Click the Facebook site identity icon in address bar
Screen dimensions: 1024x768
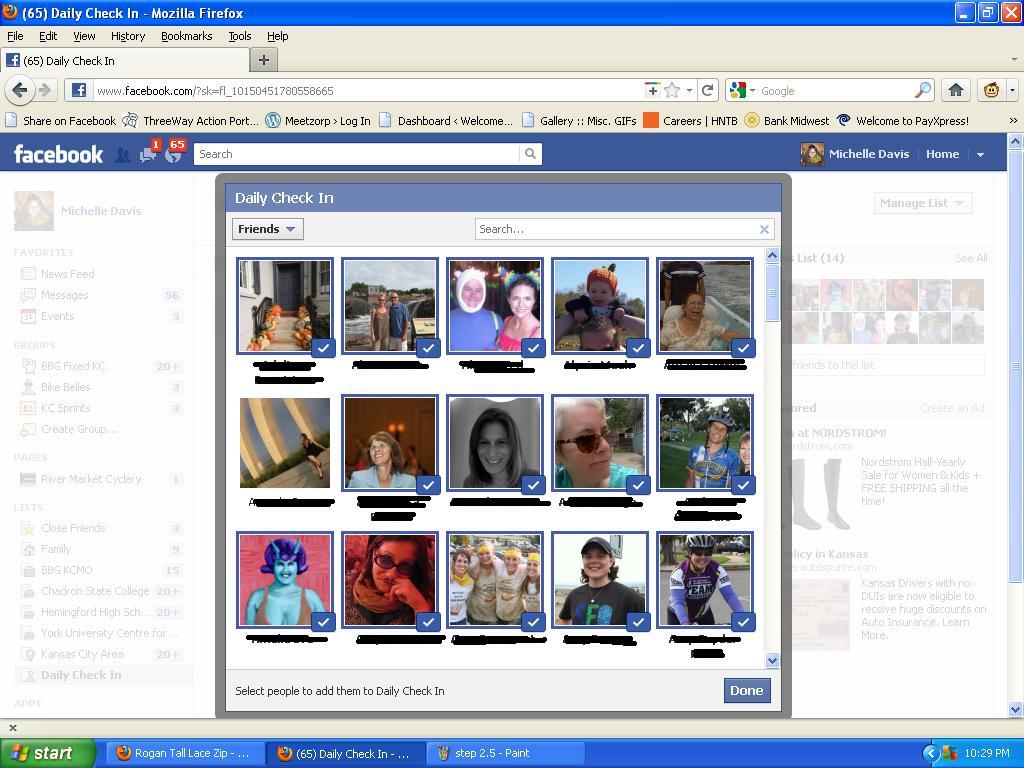click(78, 90)
